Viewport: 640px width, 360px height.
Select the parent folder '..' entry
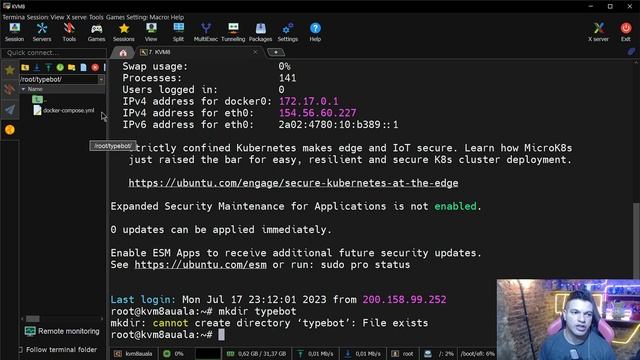tap(39, 99)
